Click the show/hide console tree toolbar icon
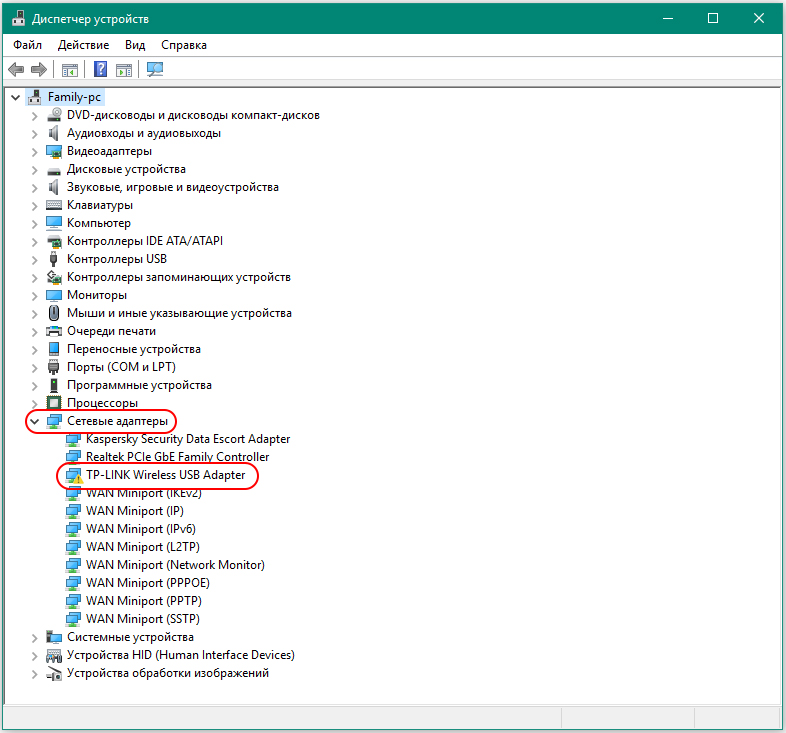 coord(70,70)
